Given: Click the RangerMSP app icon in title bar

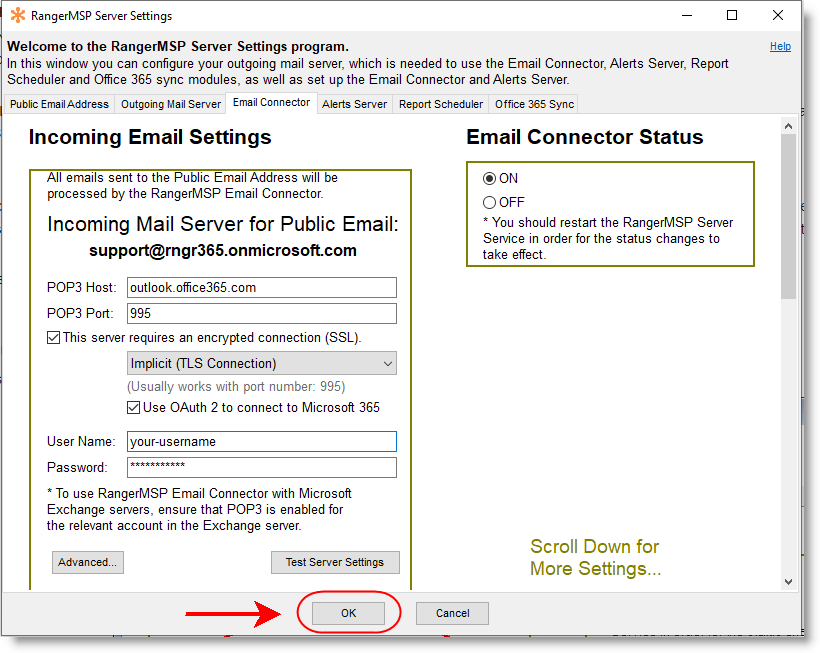Looking at the screenshot, I should click(18, 16).
